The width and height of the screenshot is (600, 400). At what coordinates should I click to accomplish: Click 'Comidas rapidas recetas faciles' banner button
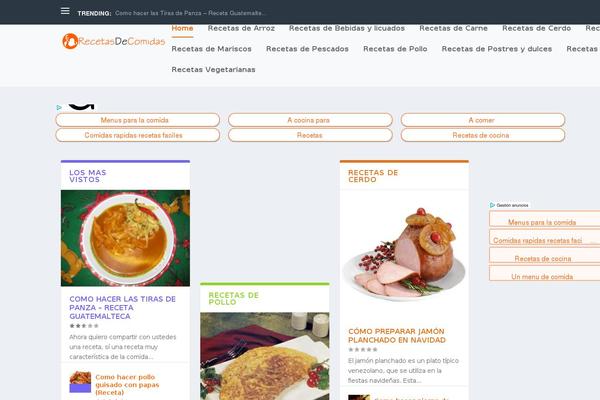coord(138,135)
